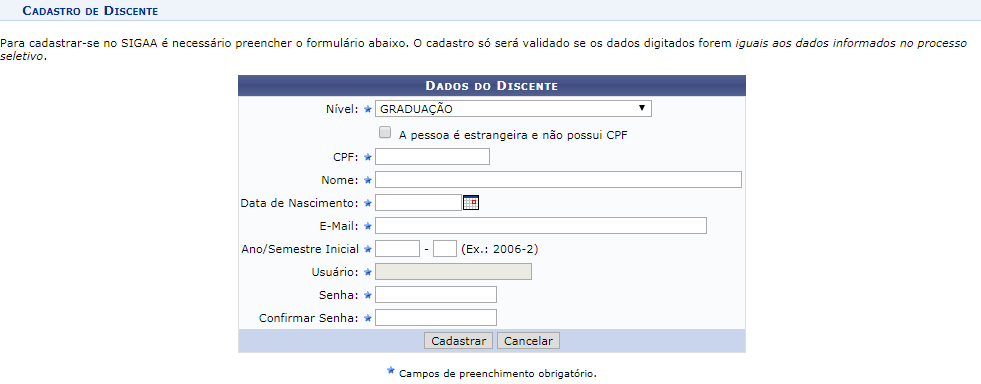981x384 pixels.
Task: Click the semester number field
Action: click(x=445, y=249)
